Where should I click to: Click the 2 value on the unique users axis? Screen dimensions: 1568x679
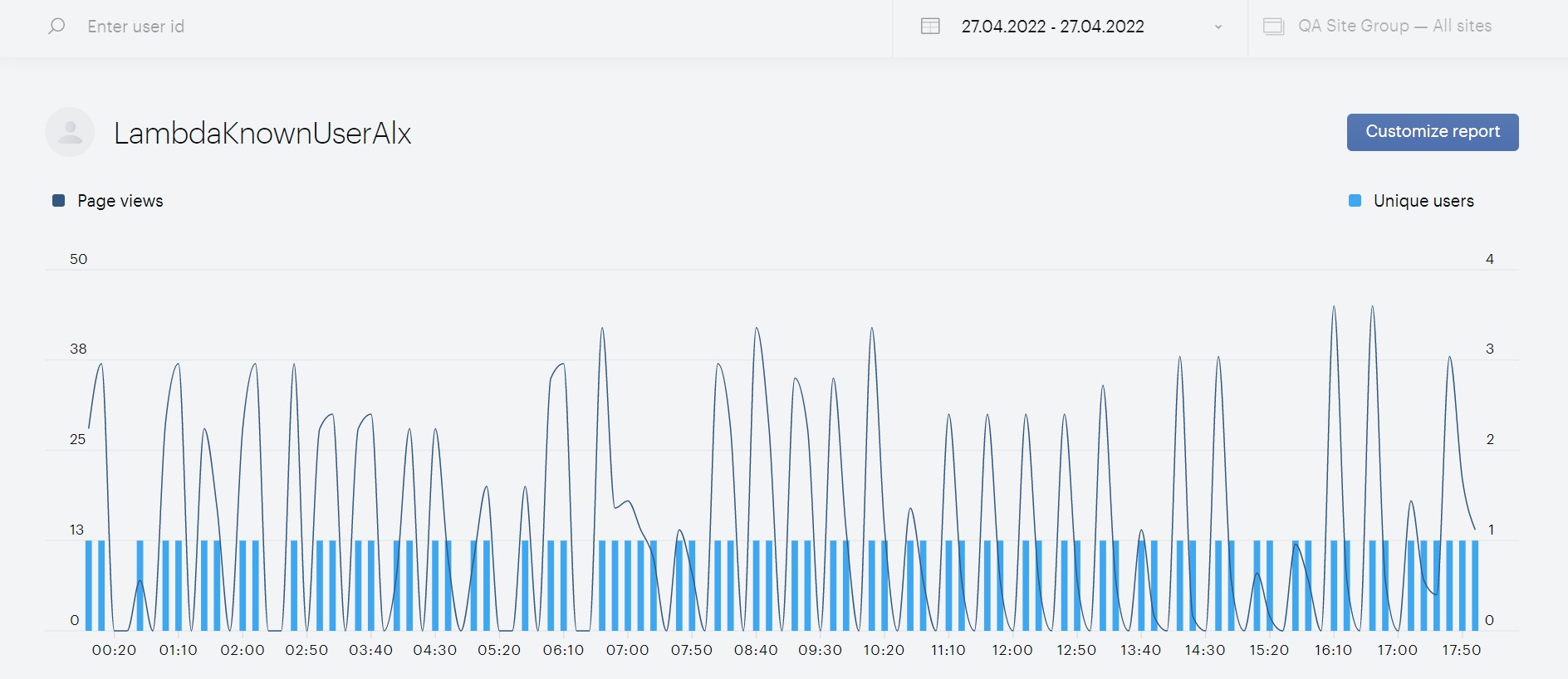tap(1490, 439)
